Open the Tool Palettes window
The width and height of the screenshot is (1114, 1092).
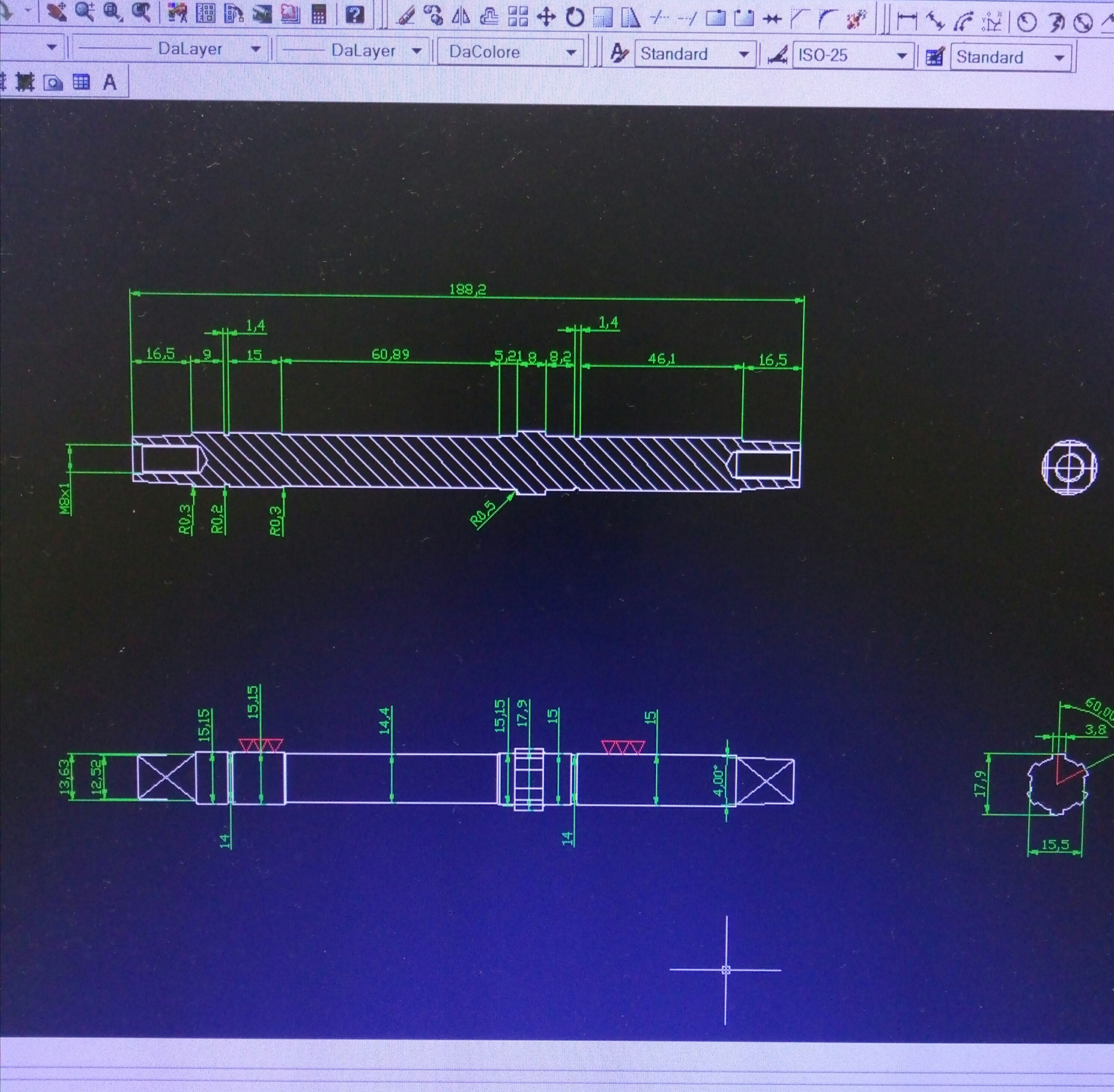[233, 13]
